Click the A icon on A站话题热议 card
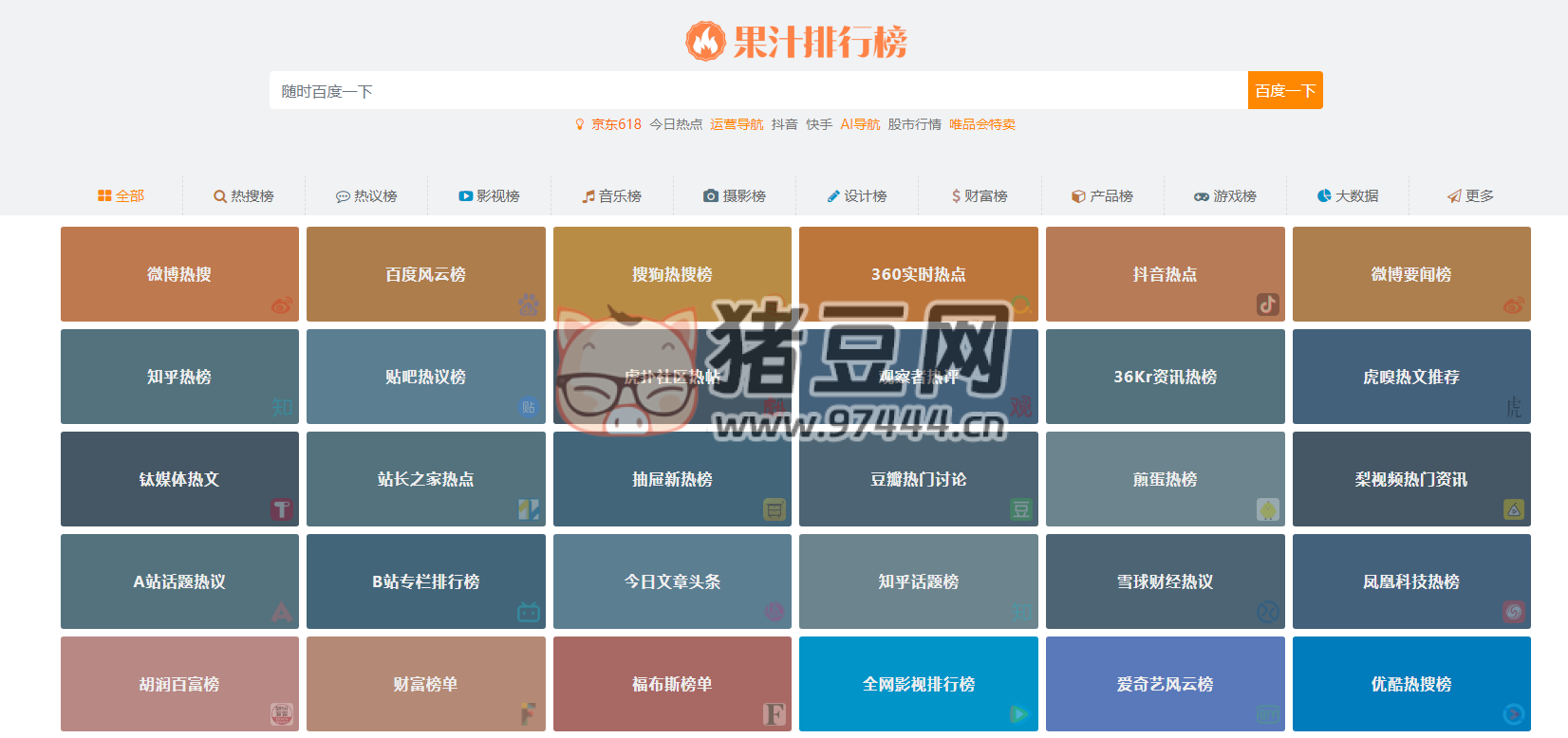Screen dimensions: 1568x738 [282, 612]
